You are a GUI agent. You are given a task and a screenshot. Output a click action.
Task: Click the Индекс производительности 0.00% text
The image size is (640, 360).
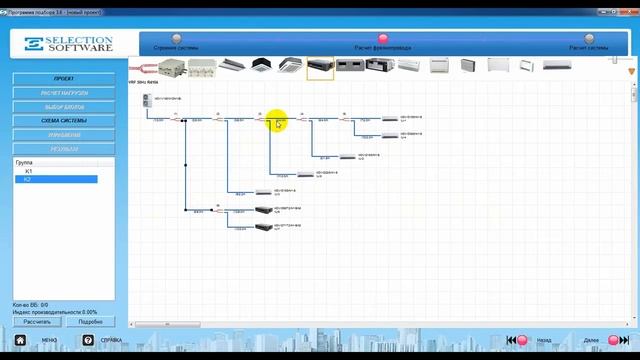pos(55,312)
